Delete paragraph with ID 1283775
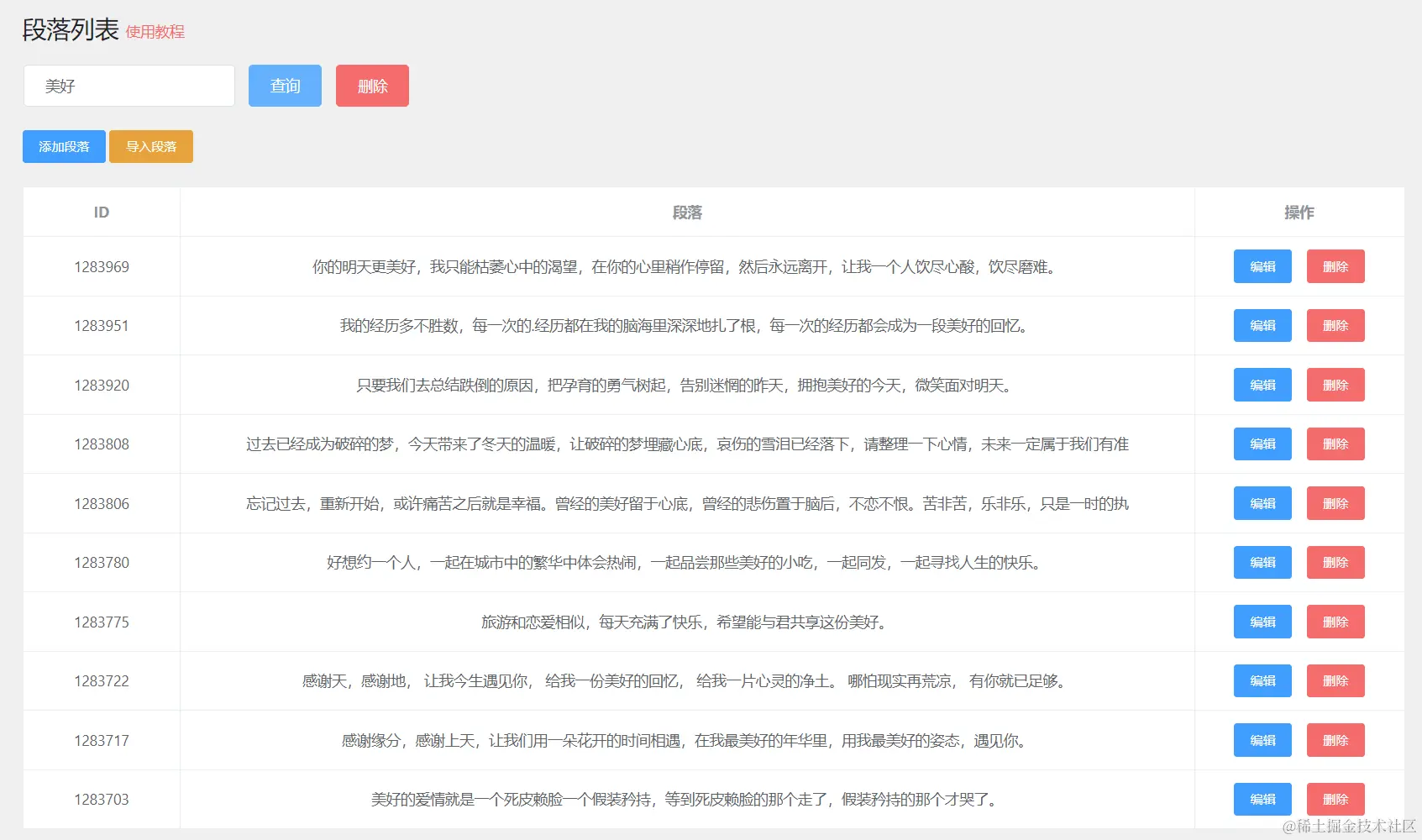Image resolution: width=1422 pixels, height=840 pixels. point(1335,622)
